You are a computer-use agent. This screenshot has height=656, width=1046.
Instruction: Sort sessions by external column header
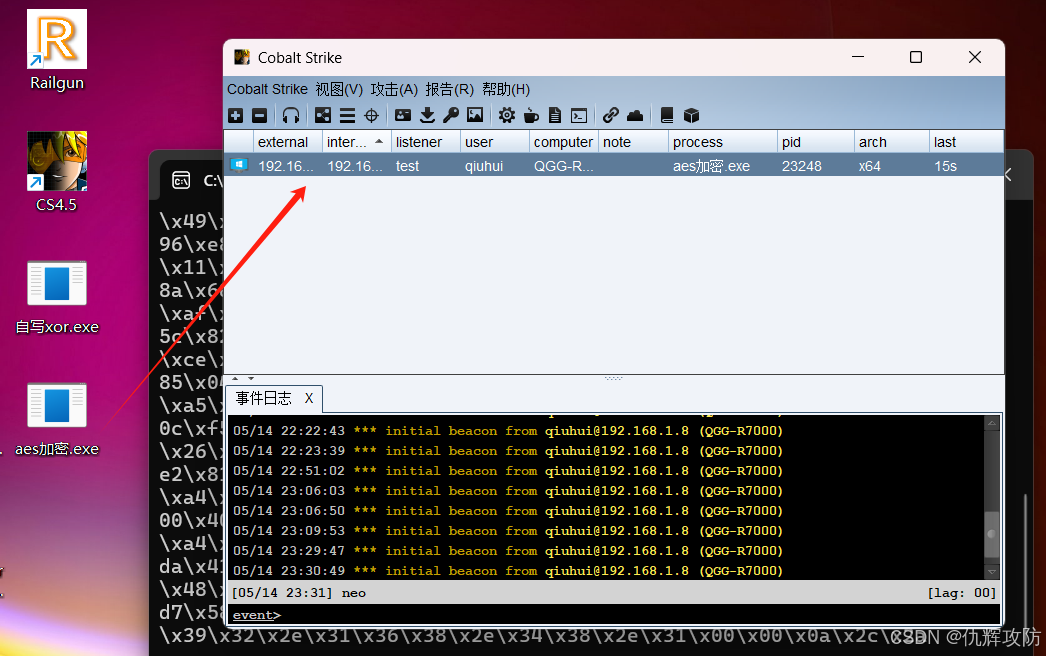click(288, 142)
